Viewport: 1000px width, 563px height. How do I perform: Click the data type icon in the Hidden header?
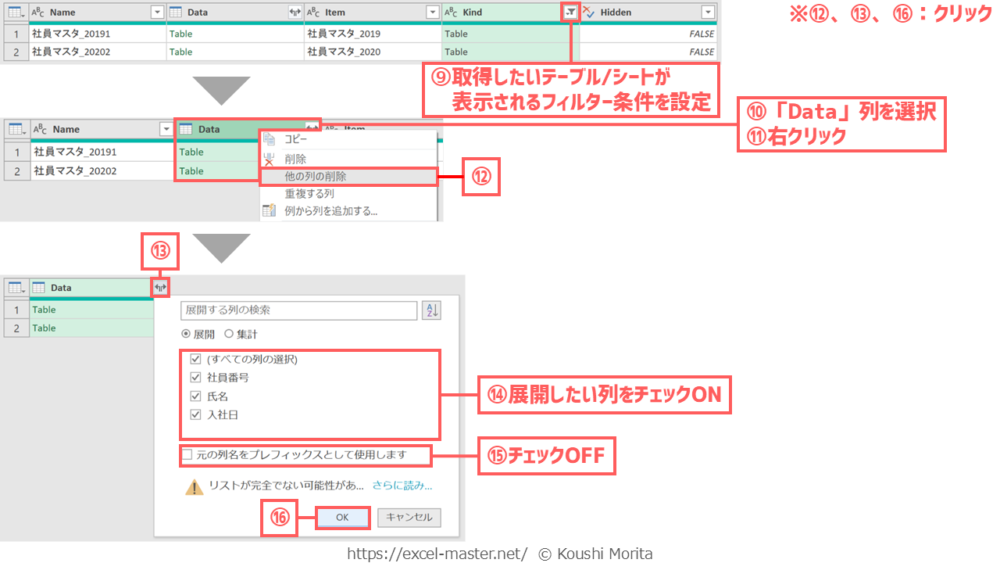(x=589, y=12)
